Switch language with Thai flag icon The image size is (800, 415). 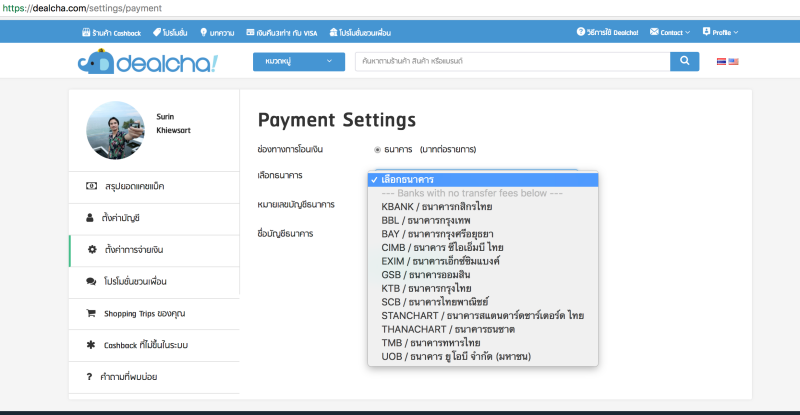(x=721, y=62)
